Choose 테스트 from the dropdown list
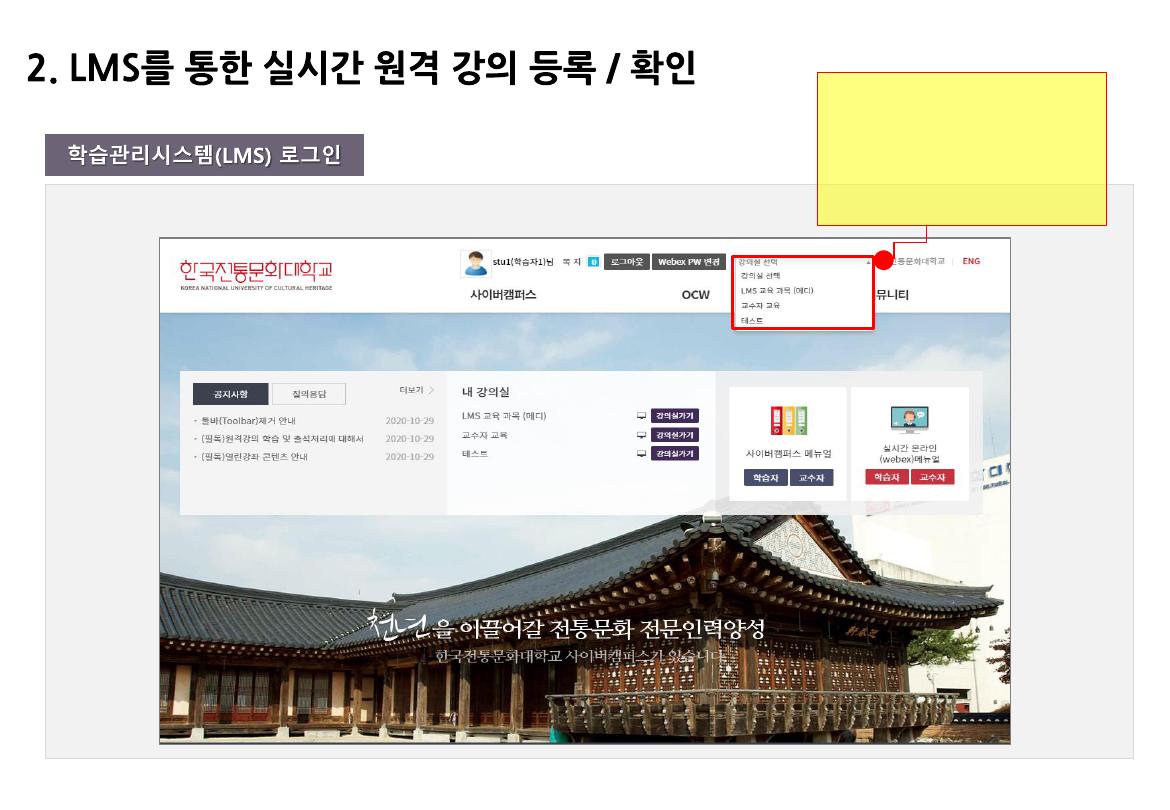 pos(752,321)
